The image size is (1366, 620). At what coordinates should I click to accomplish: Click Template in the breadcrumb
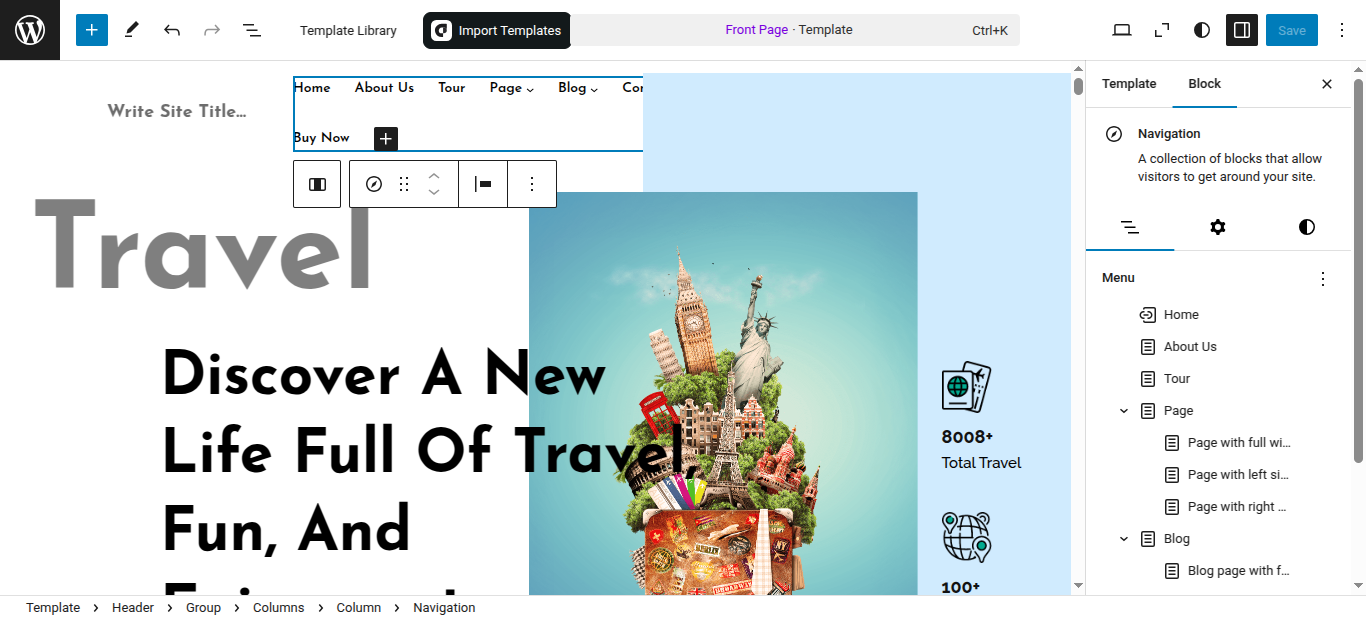(x=53, y=607)
